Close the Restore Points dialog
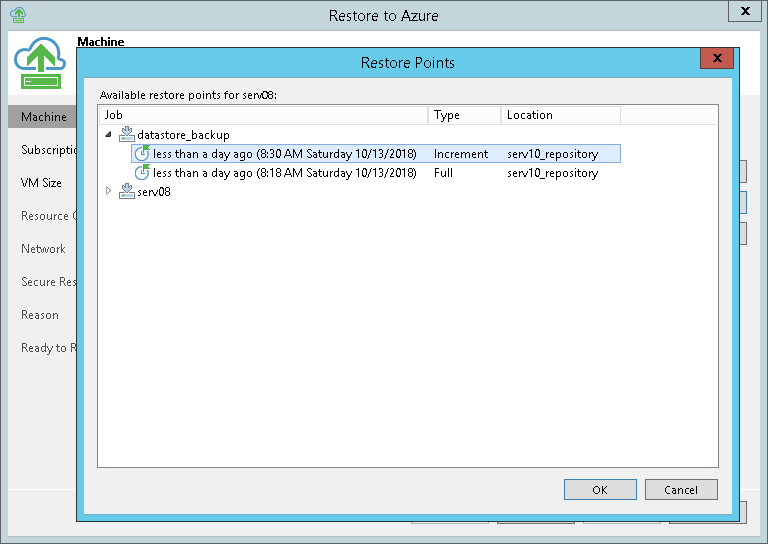Viewport: 768px width, 544px height. [716, 58]
